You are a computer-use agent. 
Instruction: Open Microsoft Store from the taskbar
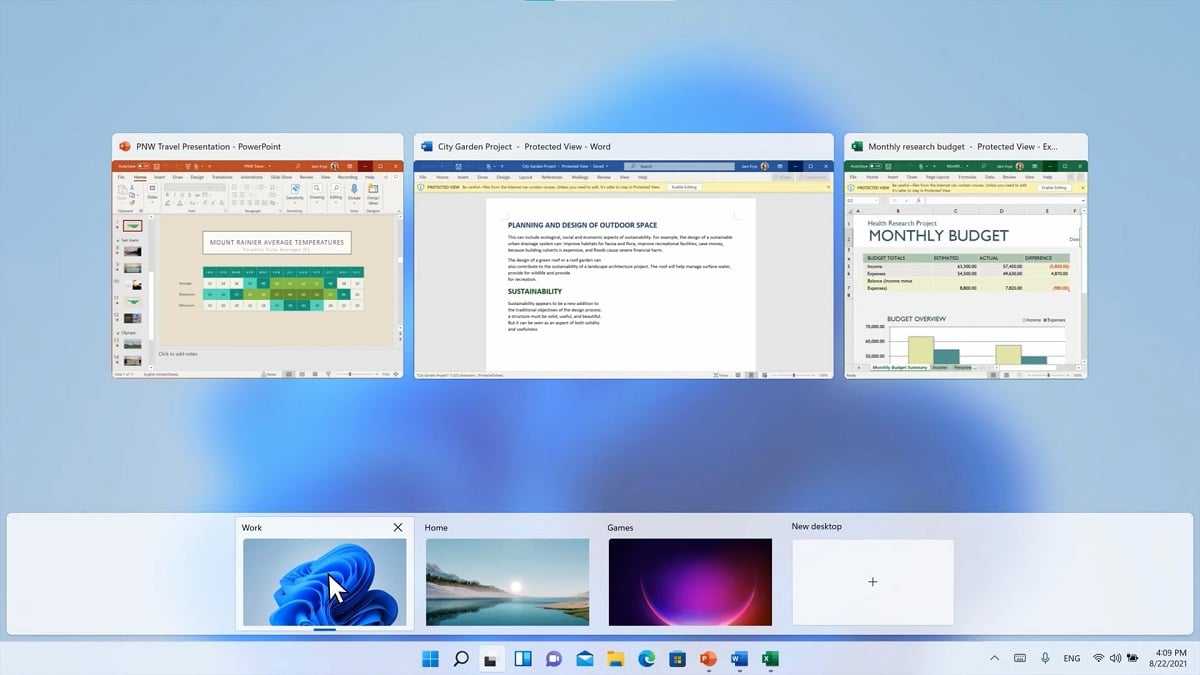pos(678,658)
